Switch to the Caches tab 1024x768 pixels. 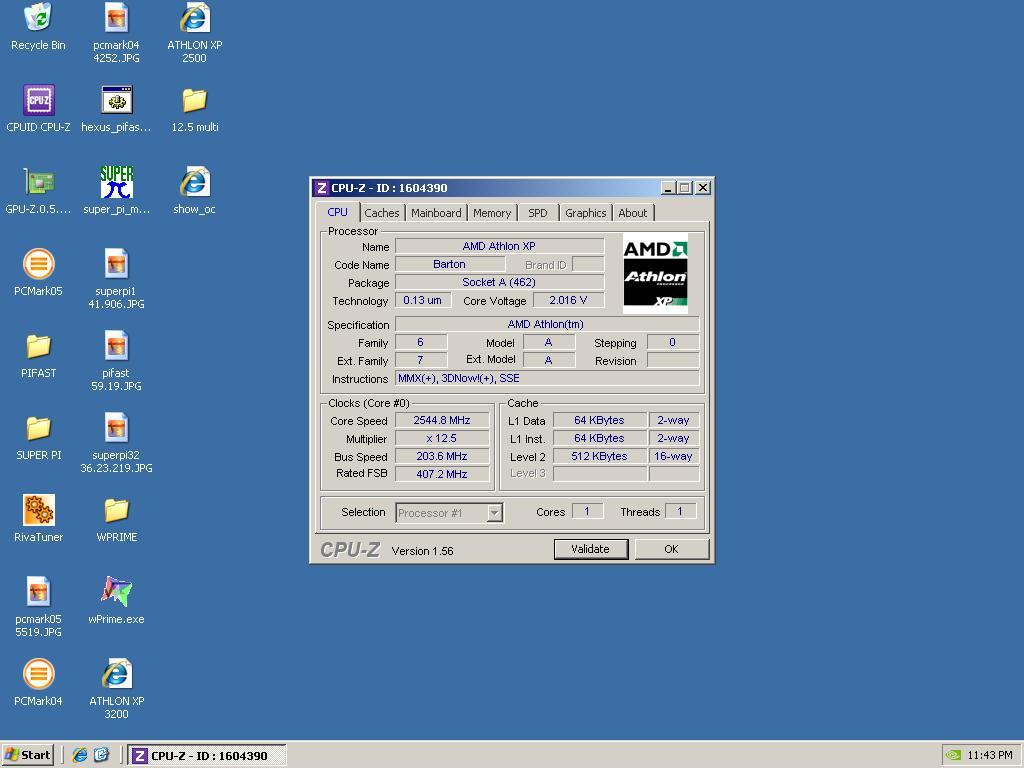coord(381,213)
